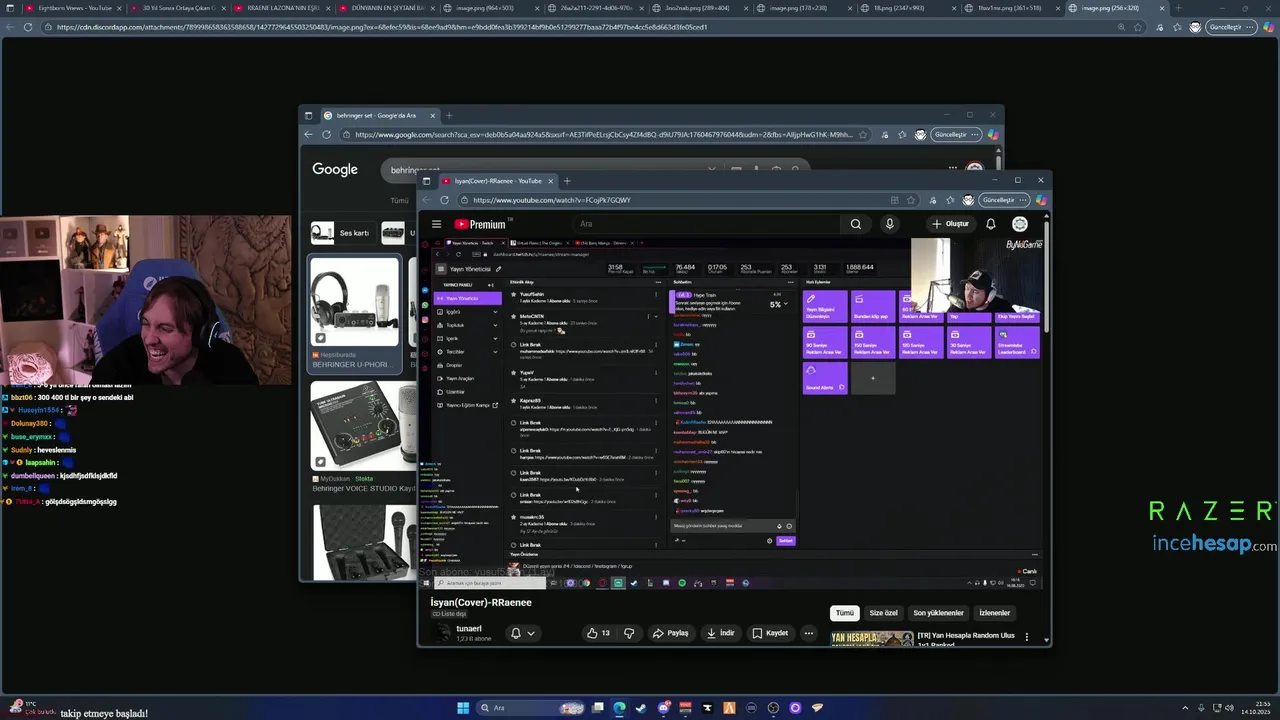The width and height of the screenshot is (1280, 720).
Task: Reload page in the Google window
Action: (326, 134)
